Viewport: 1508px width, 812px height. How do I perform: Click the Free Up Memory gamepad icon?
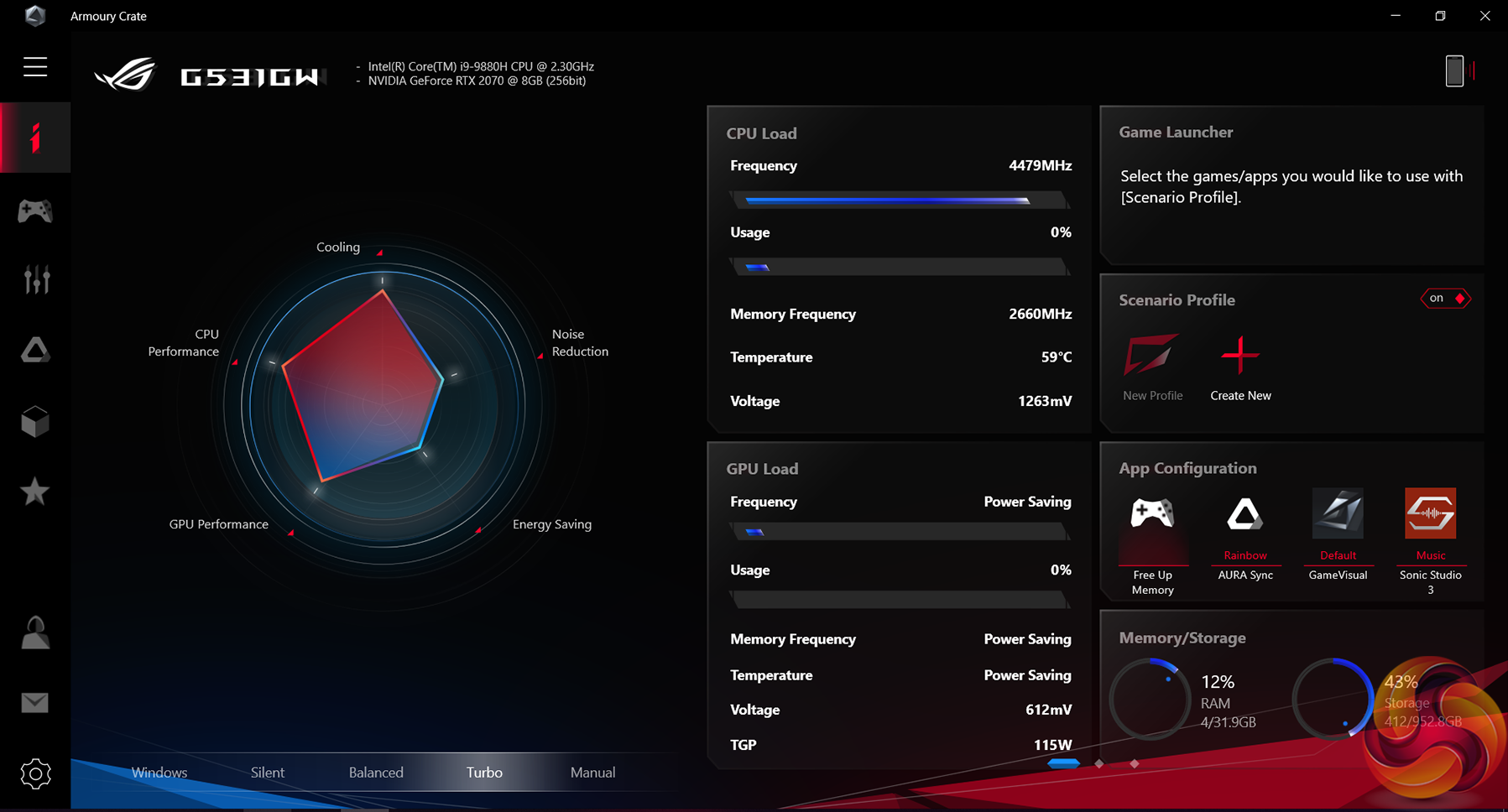point(1152,513)
